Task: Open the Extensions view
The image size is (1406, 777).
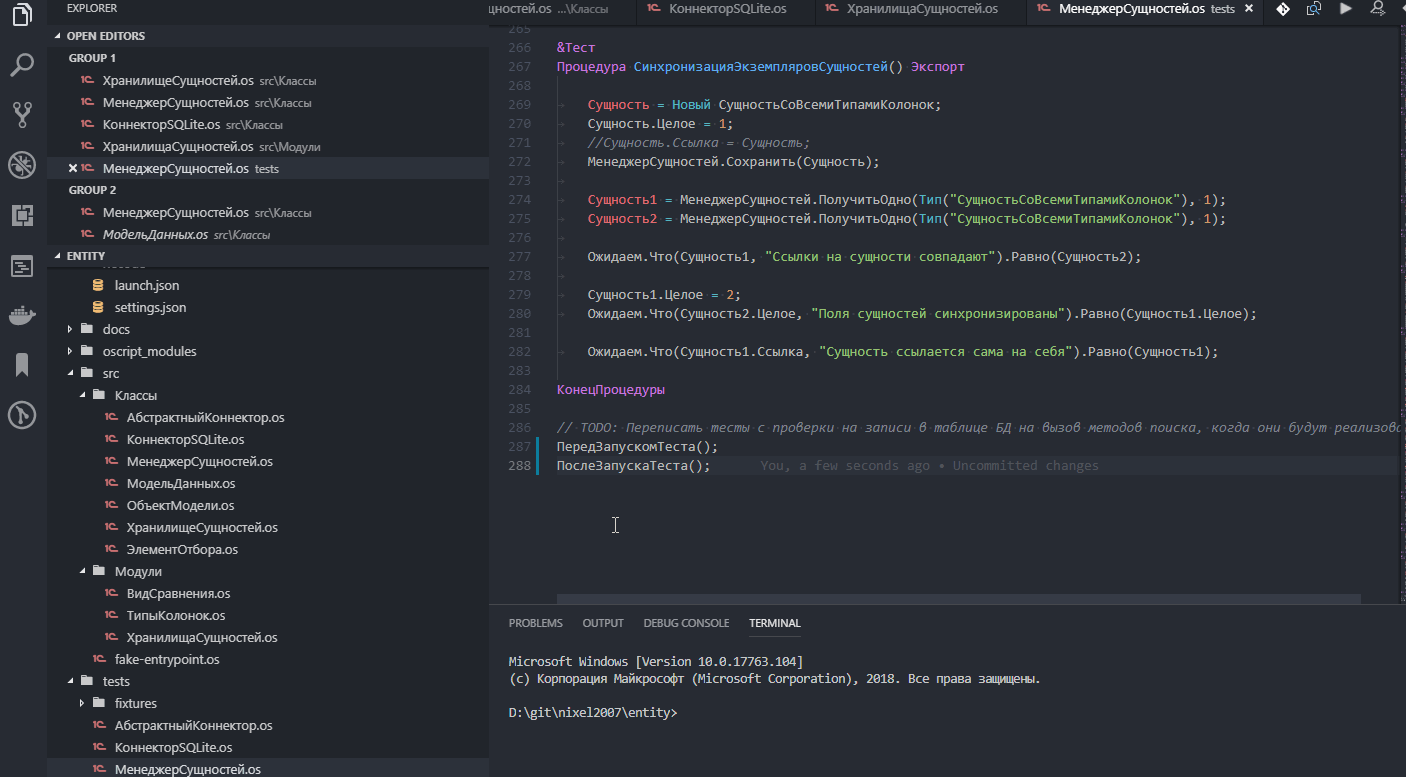Action: pos(21,214)
